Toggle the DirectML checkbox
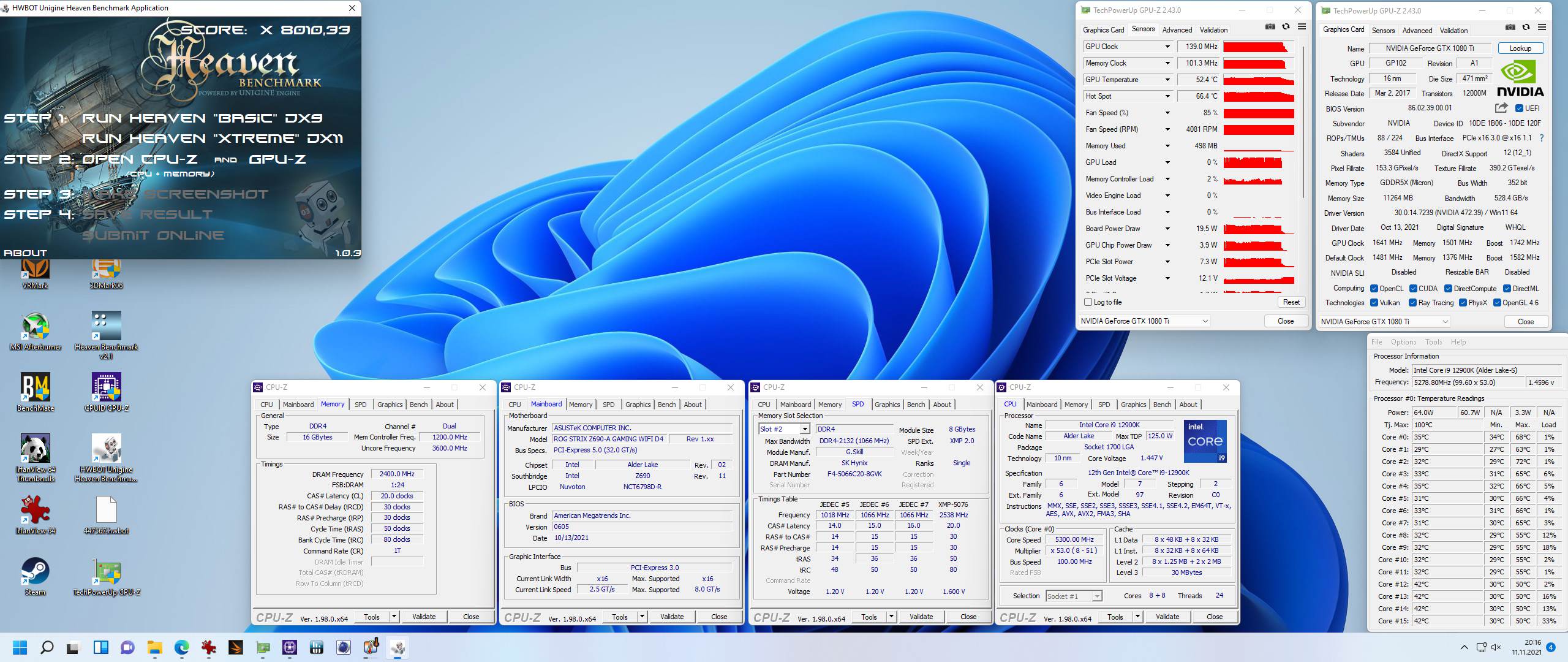This screenshot has height=662, width=1568. pyautogui.click(x=1507, y=289)
